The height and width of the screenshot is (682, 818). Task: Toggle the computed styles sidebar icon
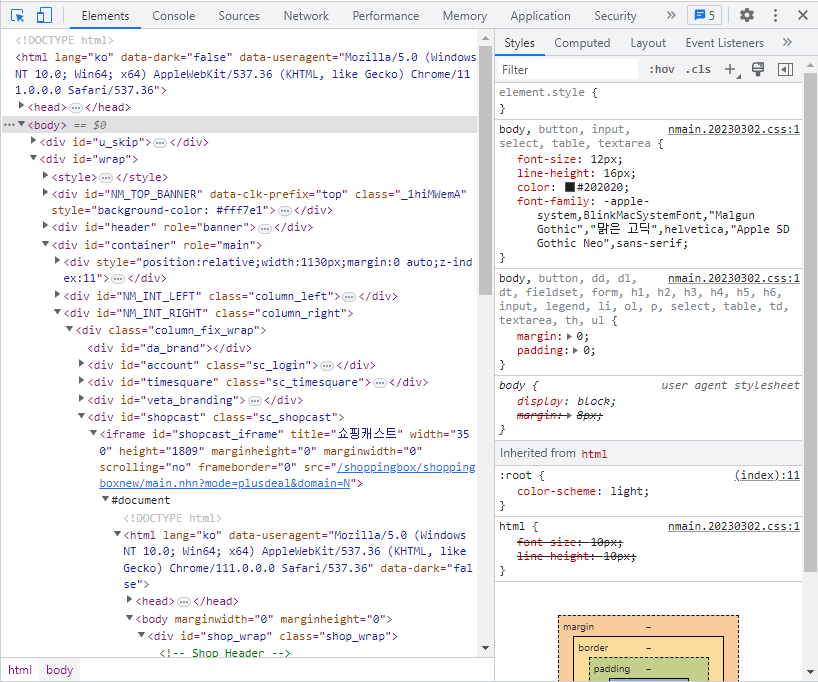(x=785, y=69)
